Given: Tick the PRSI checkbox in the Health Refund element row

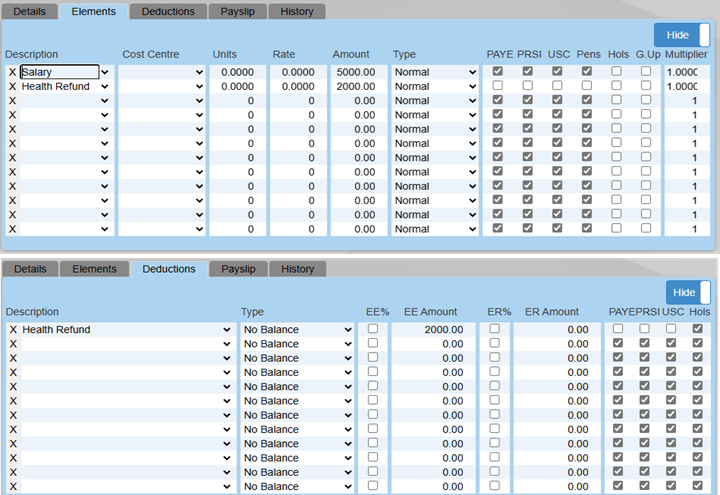Looking at the screenshot, I should pyautogui.click(x=527, y=86).
